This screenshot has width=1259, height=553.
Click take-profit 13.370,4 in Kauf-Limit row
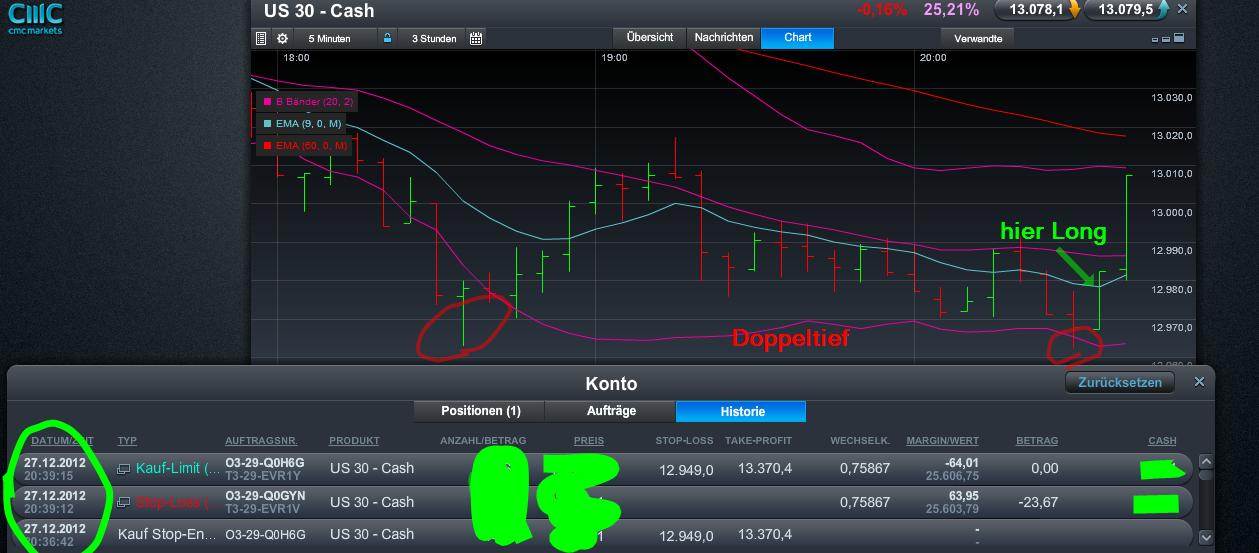(x=764, y=468)
